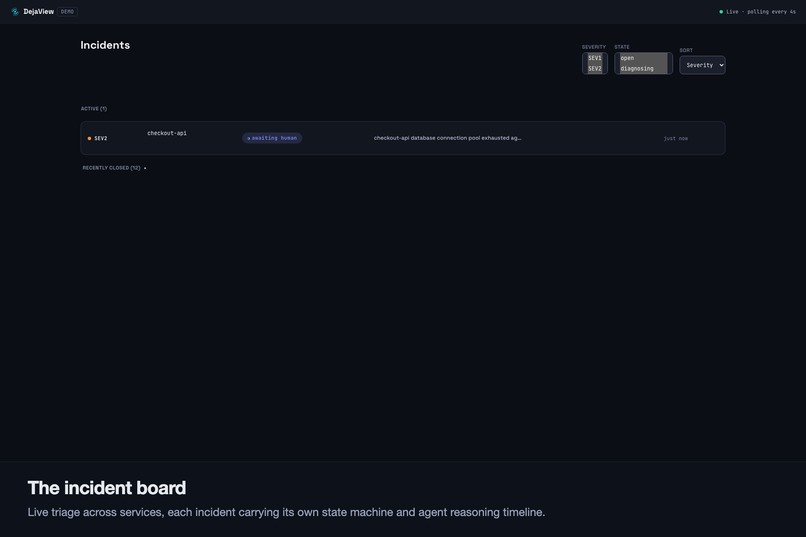Open the Sort dropdown showing Severity
806x537 pixels.
702,65
